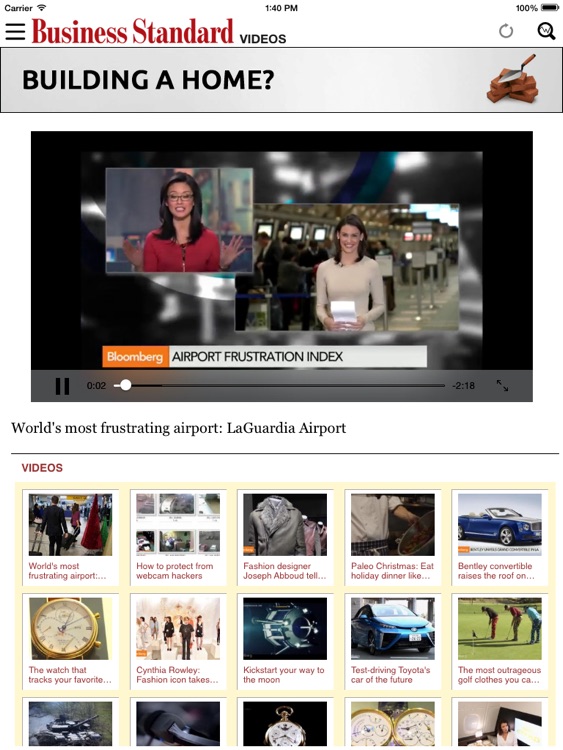Click 'Test-driving Toyota's car of the future' caption
The width and height of the screenshot is (563, 750).
click(390, 674)
